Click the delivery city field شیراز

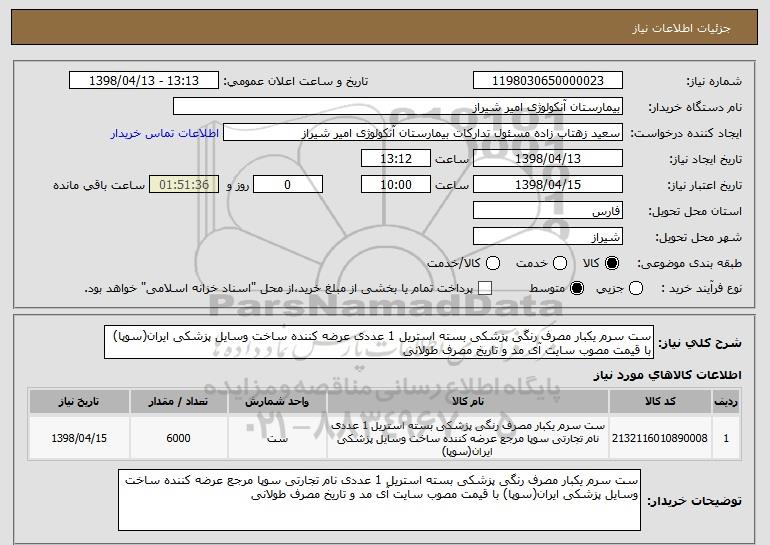pyautogui.click(x=548, y=237)
